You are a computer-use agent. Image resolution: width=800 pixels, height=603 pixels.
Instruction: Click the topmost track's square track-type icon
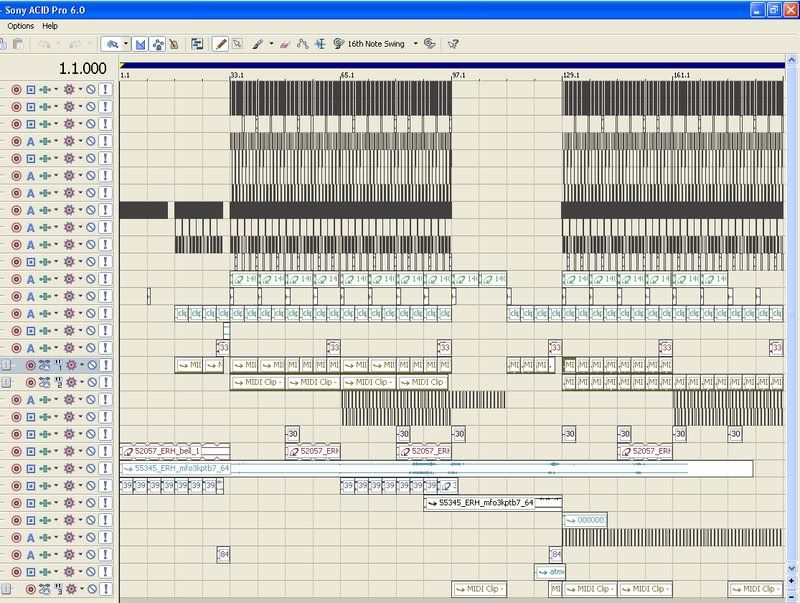coord(31,89)
